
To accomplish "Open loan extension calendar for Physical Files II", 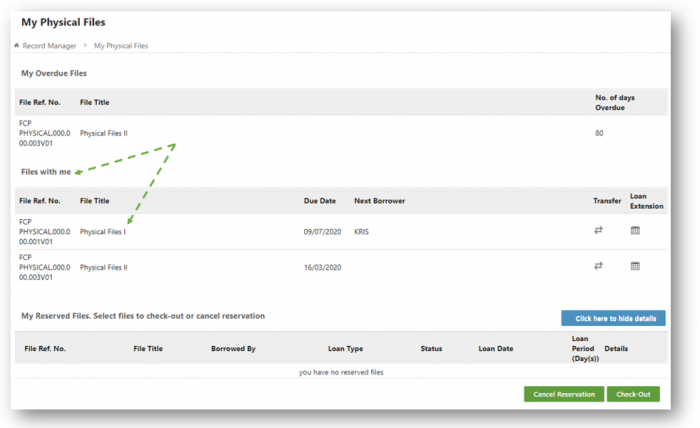I will tap(635, 266).
